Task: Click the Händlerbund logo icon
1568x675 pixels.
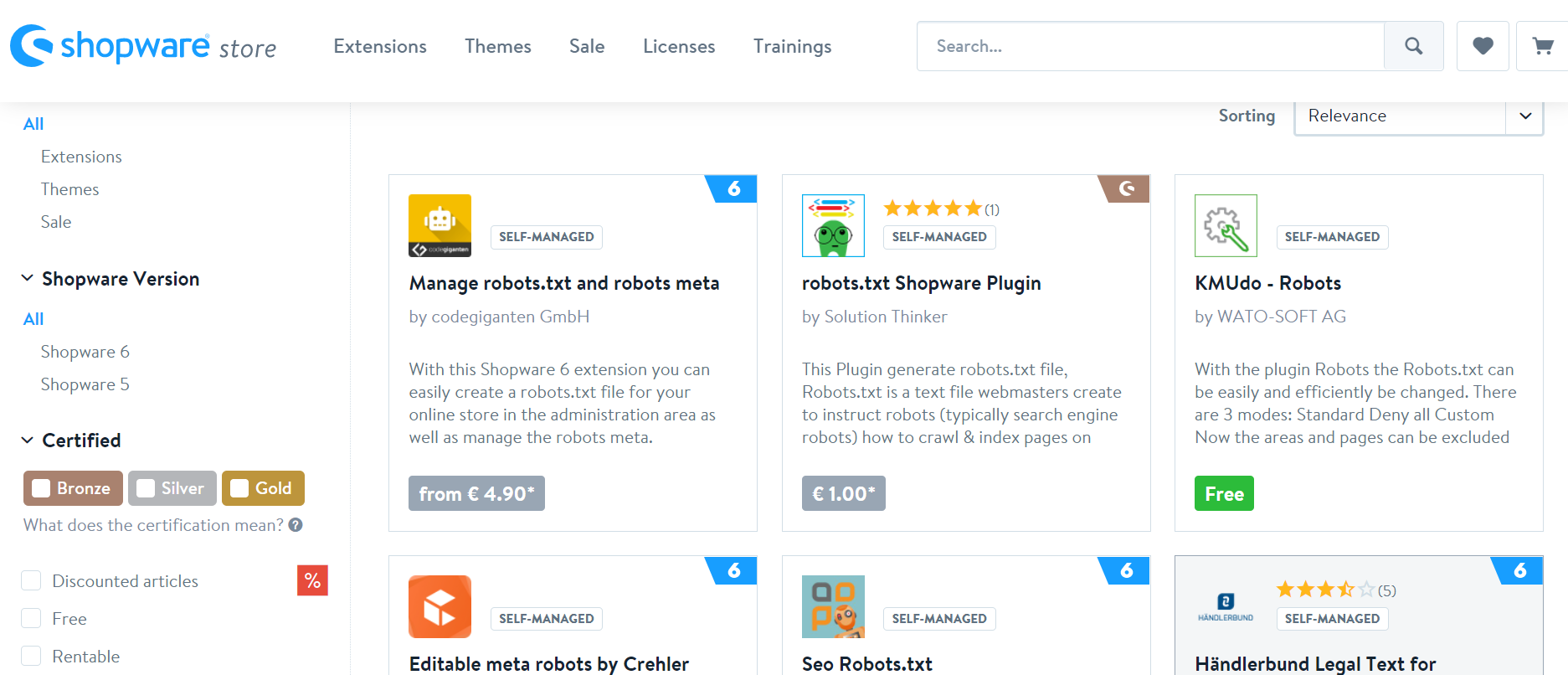Action: pyautogui.click(x=1226, y=606)
